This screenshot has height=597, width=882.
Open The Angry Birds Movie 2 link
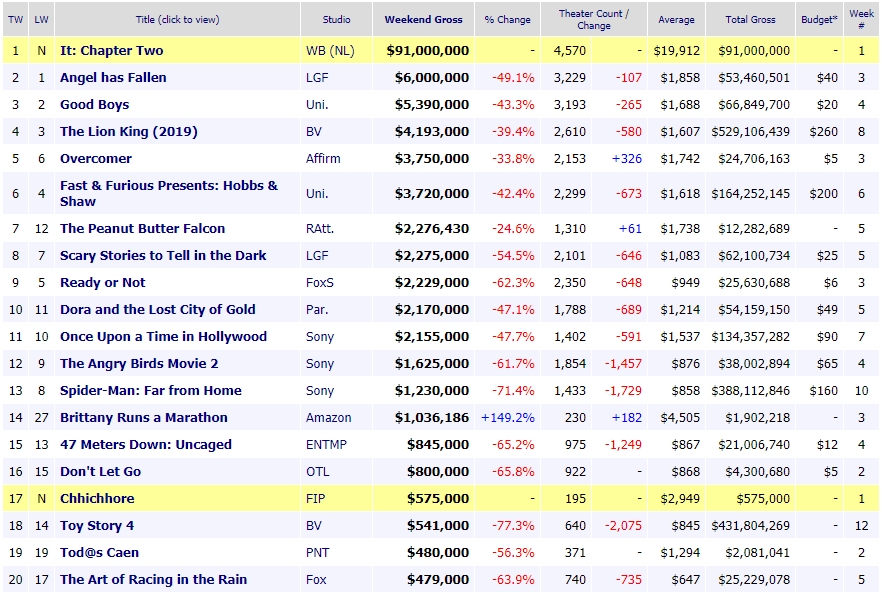click(x=139, y=363)
